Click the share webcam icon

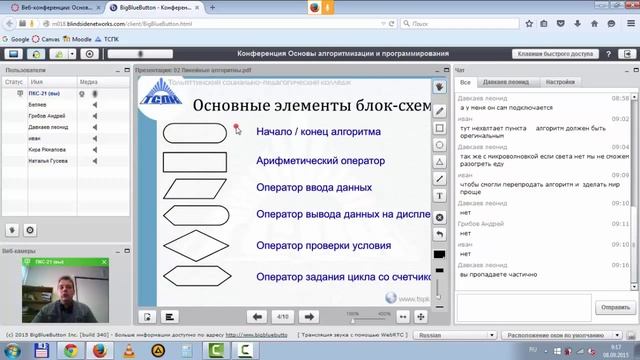(x=59, y=54)
